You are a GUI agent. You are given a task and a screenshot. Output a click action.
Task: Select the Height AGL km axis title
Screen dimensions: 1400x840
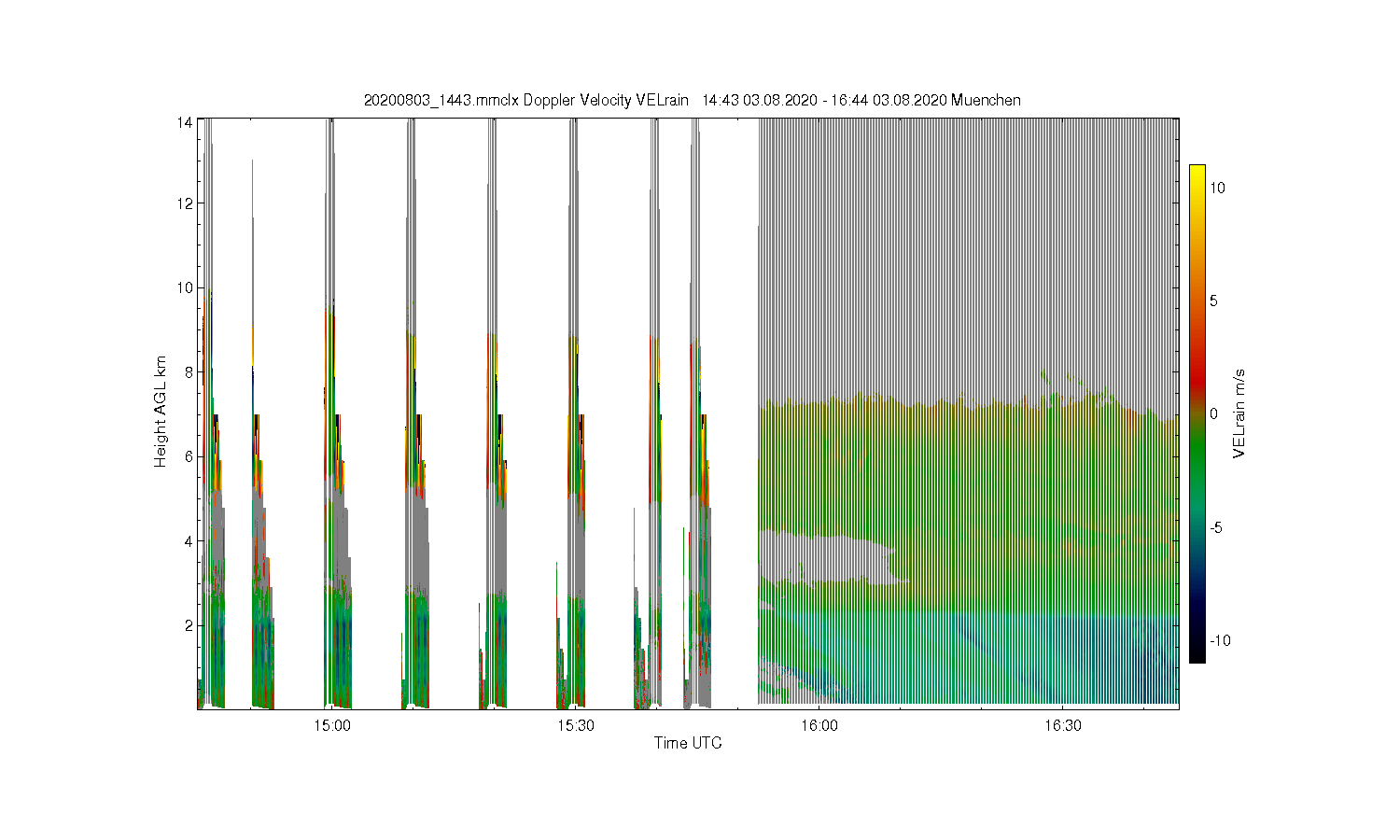pyautogui.click(x=161, y=412)
